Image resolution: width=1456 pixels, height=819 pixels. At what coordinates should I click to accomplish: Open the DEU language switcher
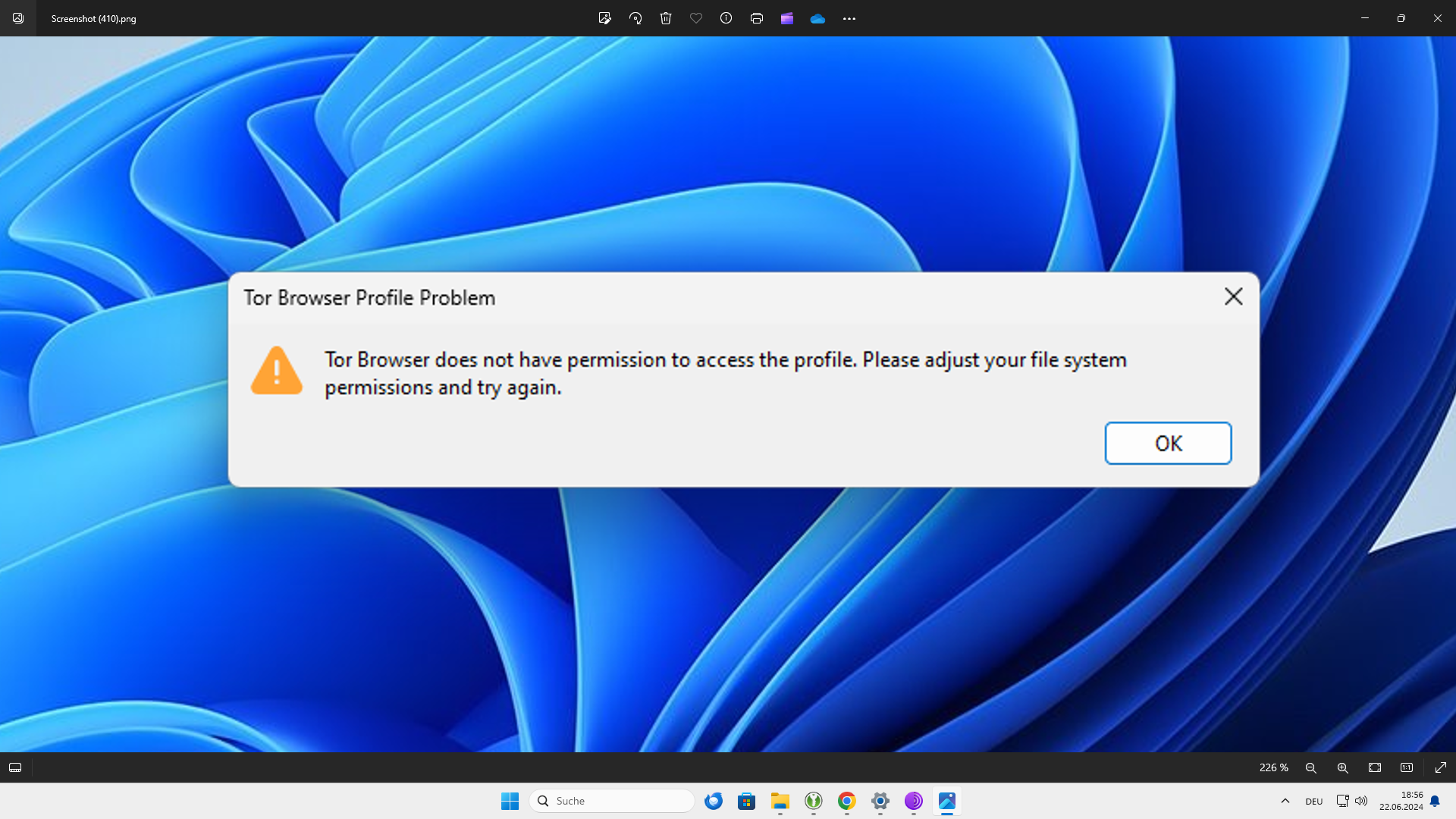pos(1314,802)
